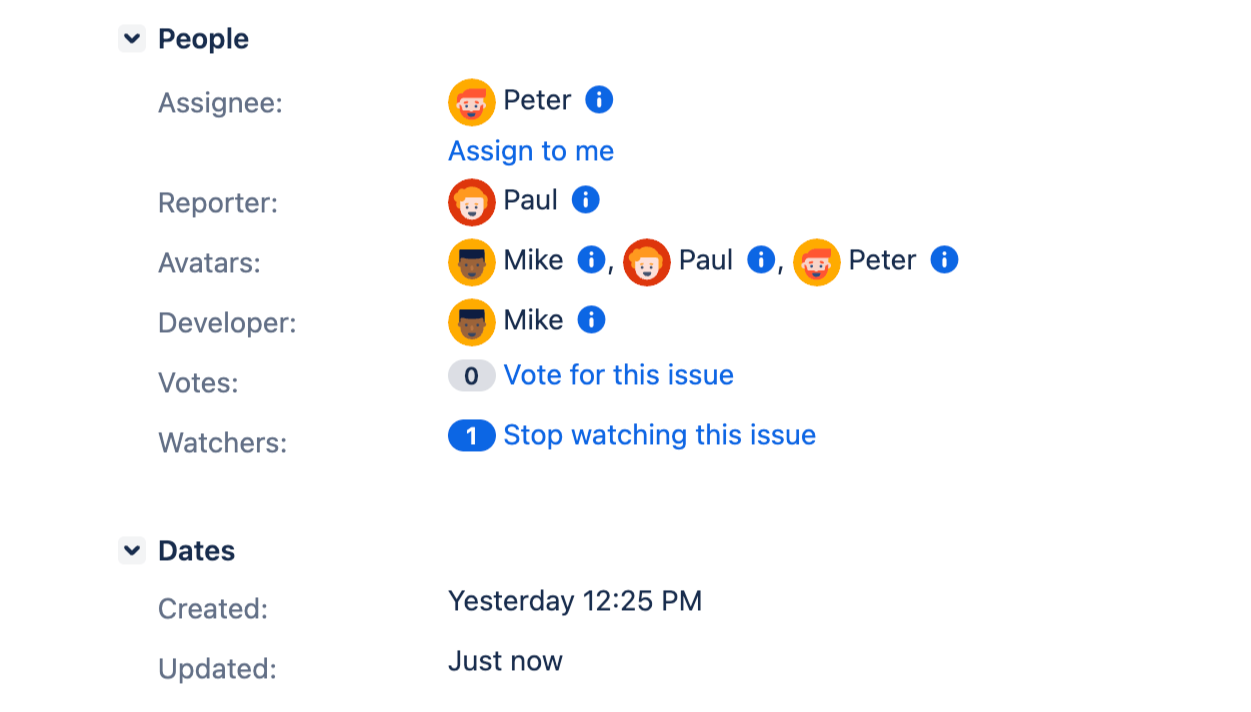Open the votes count badge
1251x712 pixels.
pyautogui.click(x=471, y=376)
